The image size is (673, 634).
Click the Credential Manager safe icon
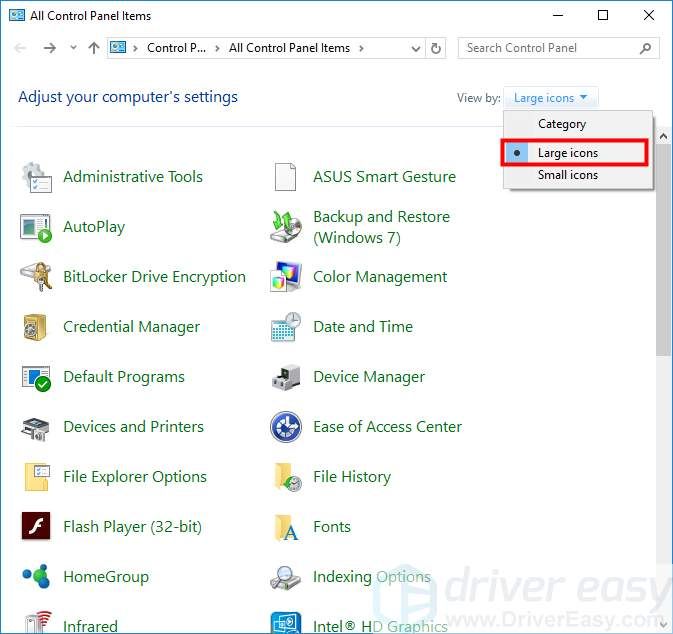36,327
